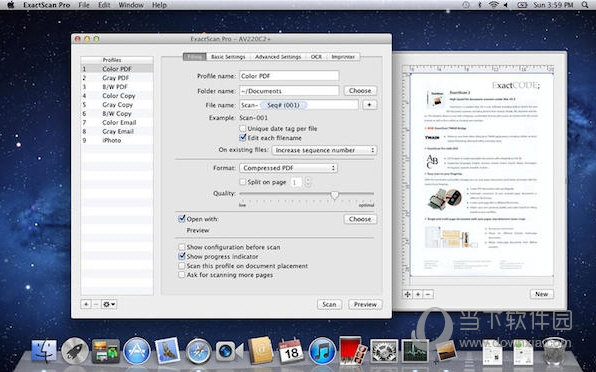
Task: Launch App Store from the dock
Action: pyautogui.click(x=136, y=351)
